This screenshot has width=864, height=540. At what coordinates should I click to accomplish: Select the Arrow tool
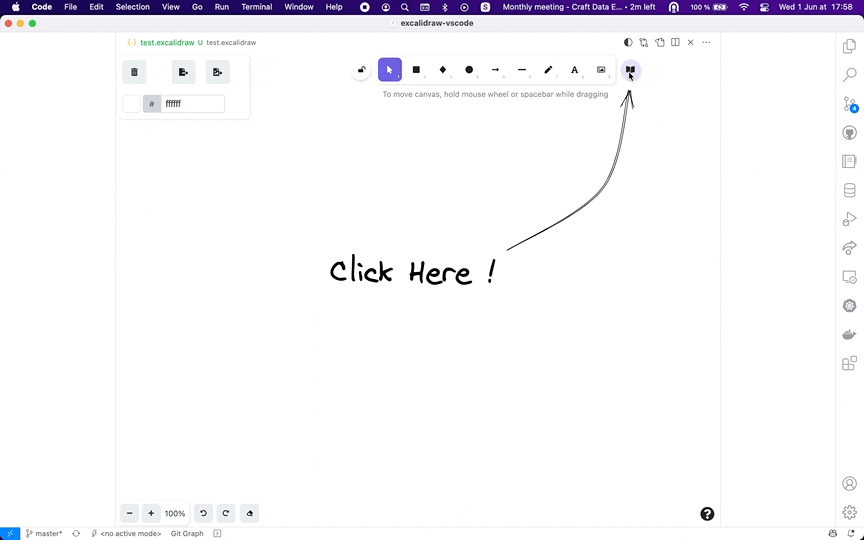point(495,70)
